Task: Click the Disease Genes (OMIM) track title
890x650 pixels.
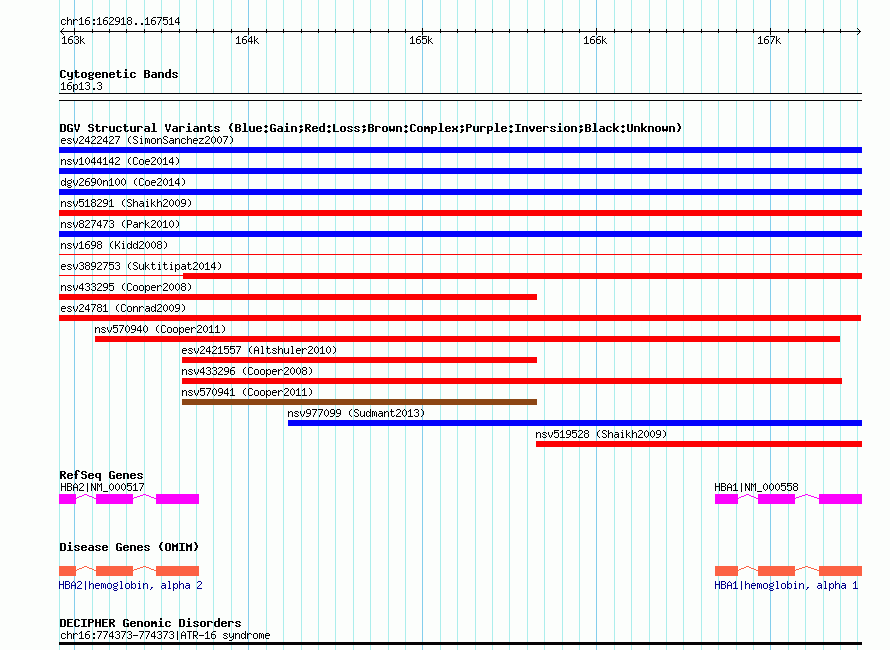Action: coord(129,547)
